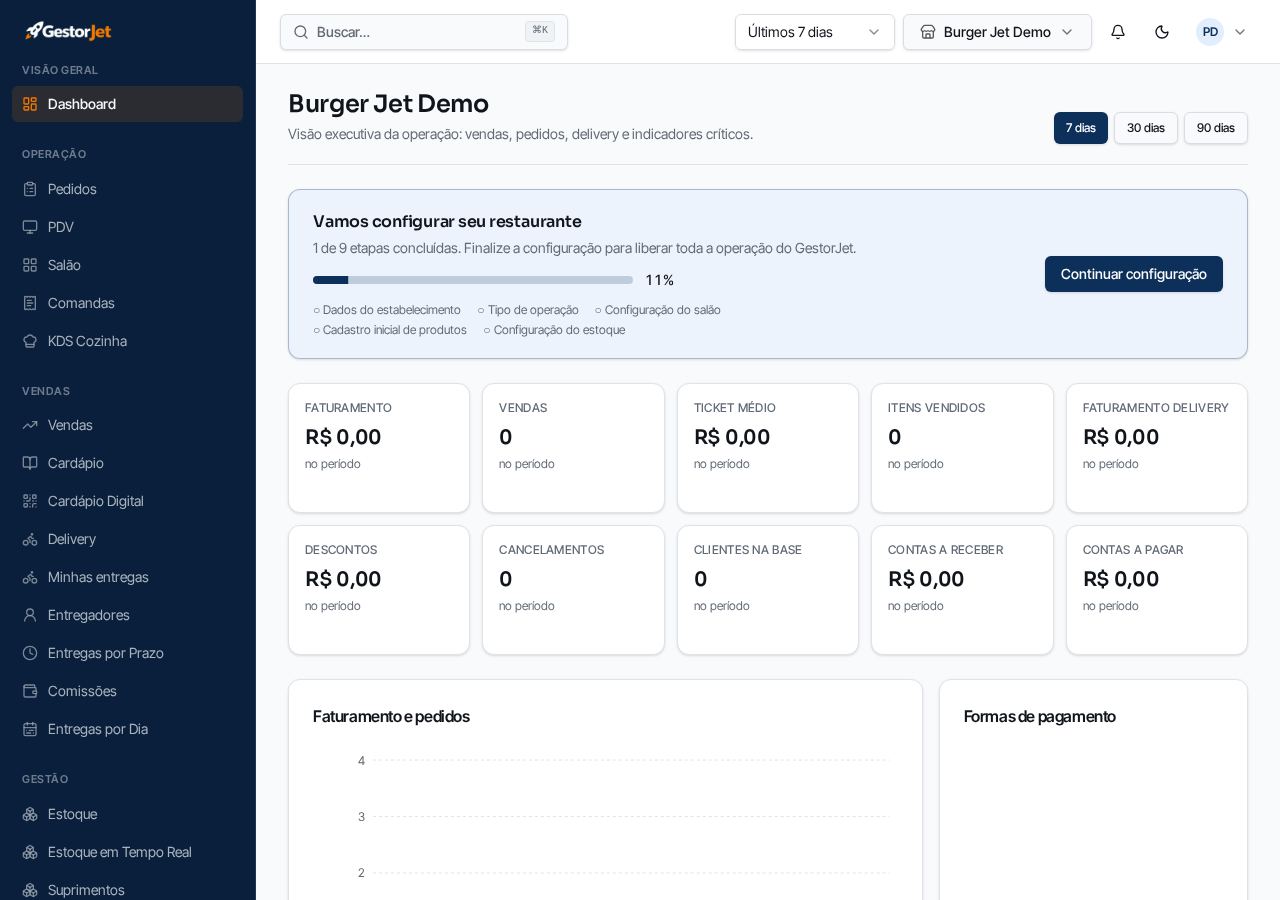Click the search magnifier icon
This screenshot has width=1280, height=900.
tap(300, 32)
